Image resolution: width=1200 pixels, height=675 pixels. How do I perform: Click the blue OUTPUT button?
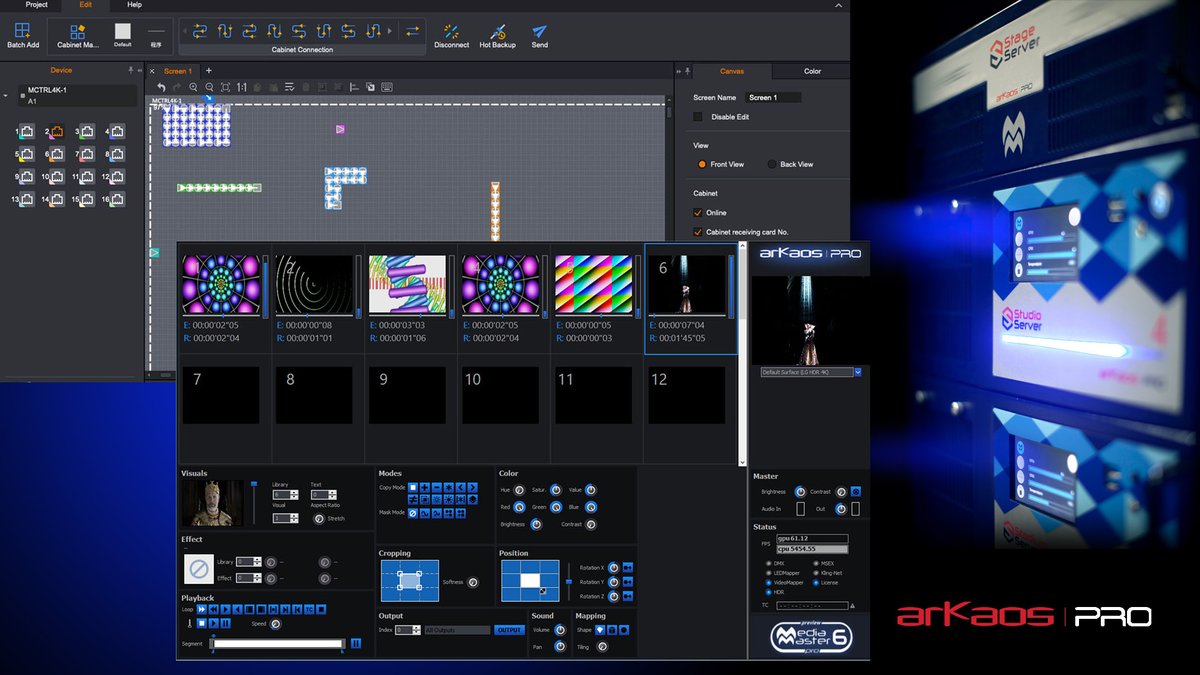tap(510, 630)
